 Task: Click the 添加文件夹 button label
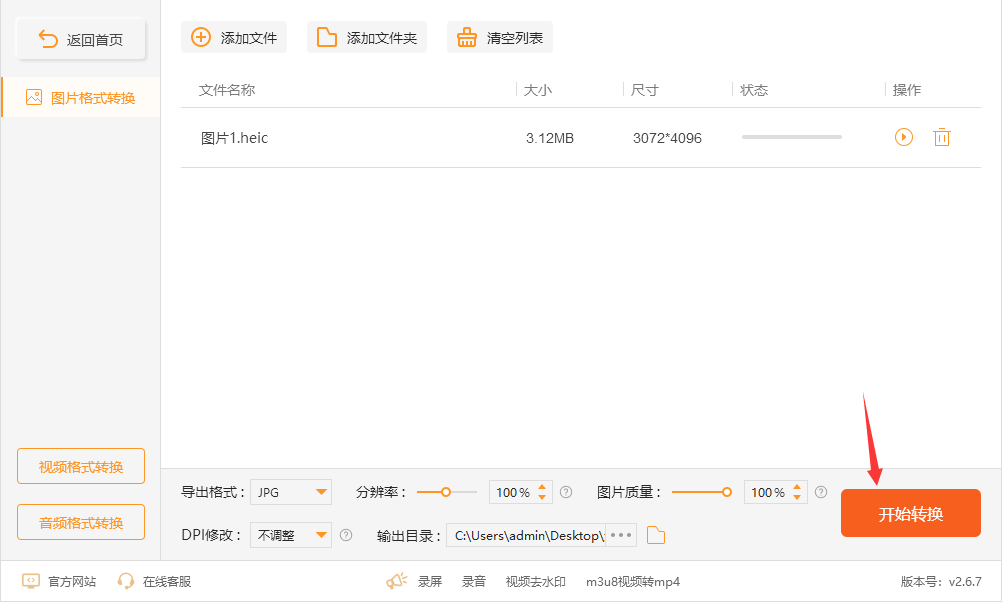(382, 38)
